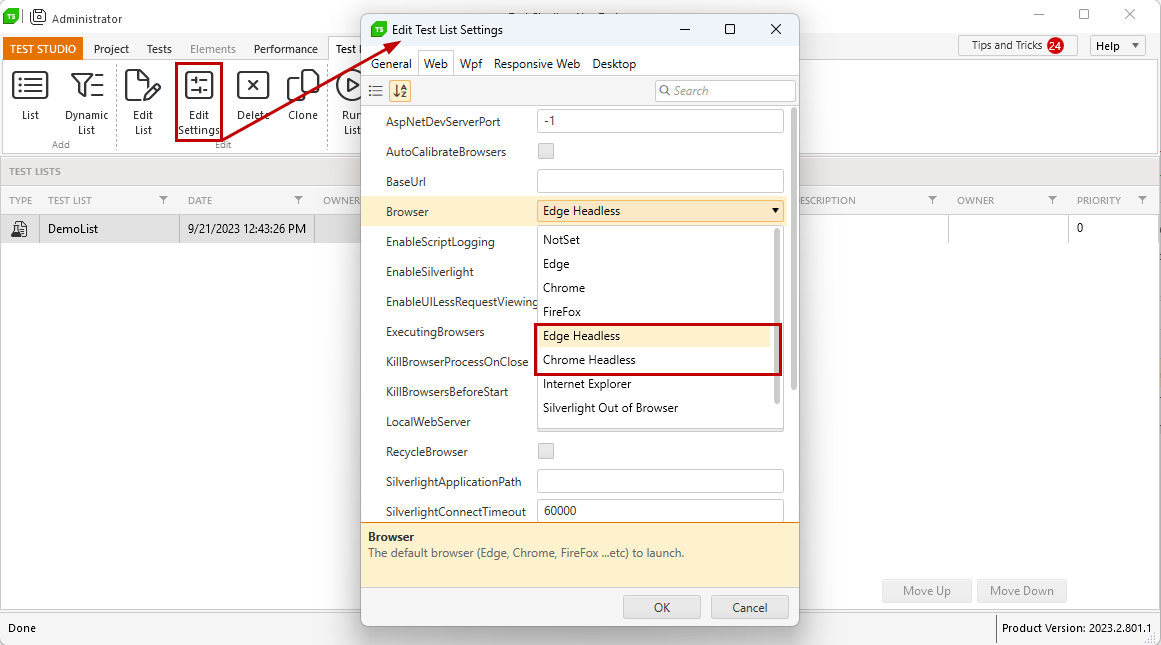
Task: Open the Test List column filter
Action: (x=164, y=200)
